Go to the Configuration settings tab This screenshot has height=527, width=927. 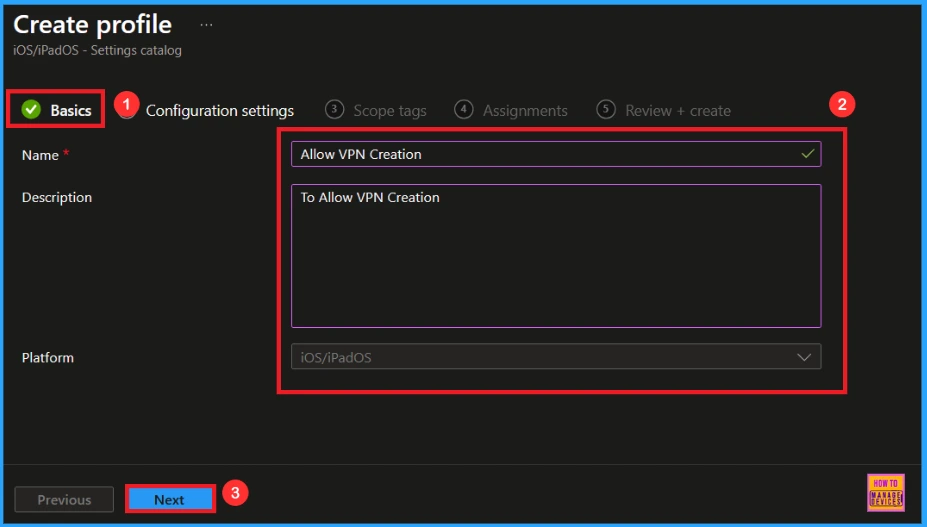click(220, 111)
